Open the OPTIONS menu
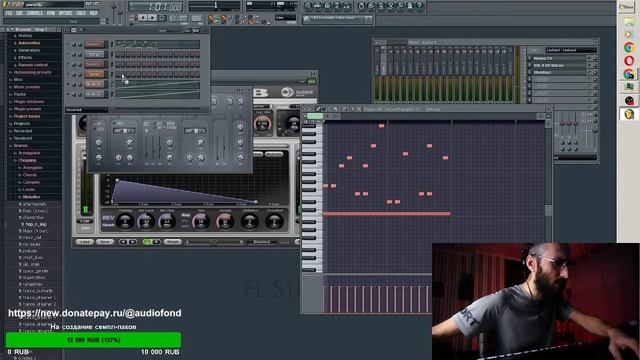Viewport: 640px width, 360px height. pyautogui.click(x=65, y=13)
